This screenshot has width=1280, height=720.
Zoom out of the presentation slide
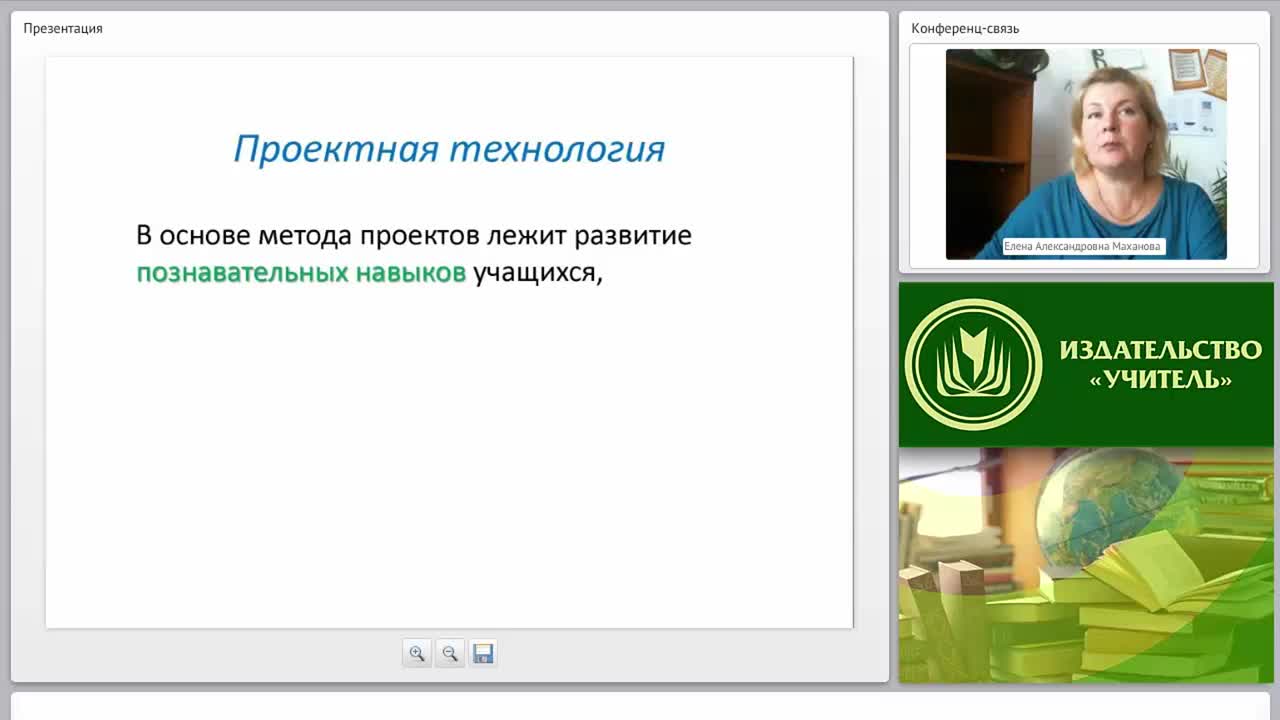pyautogui.click(x=450, y=653)
